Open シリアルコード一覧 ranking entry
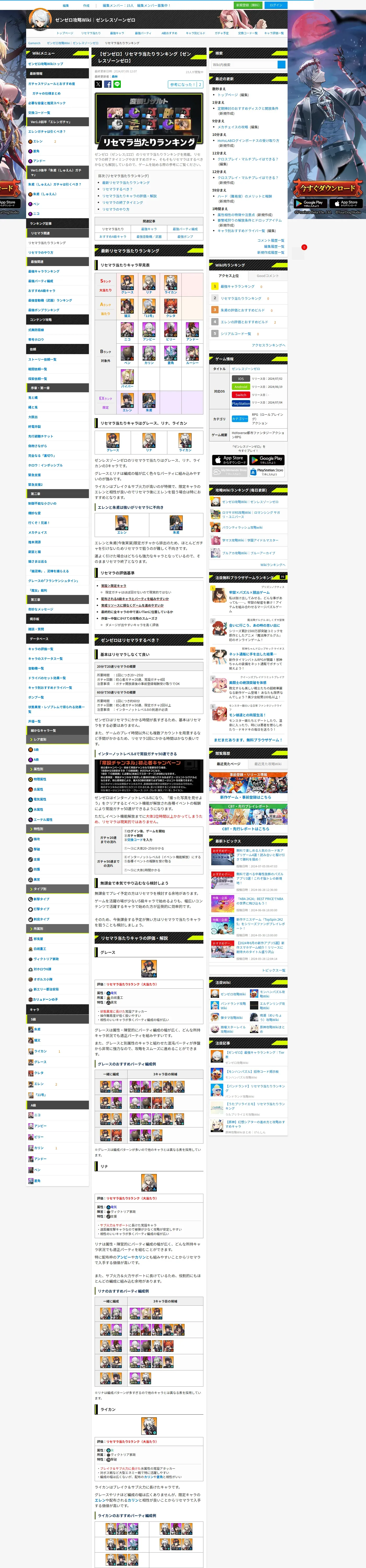 [x=236, y=333]
